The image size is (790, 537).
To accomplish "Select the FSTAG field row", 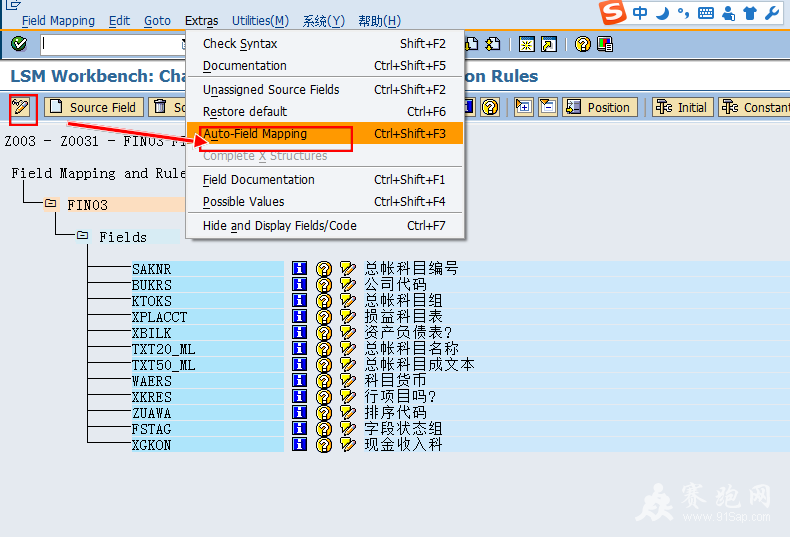I will pos(208,429).
